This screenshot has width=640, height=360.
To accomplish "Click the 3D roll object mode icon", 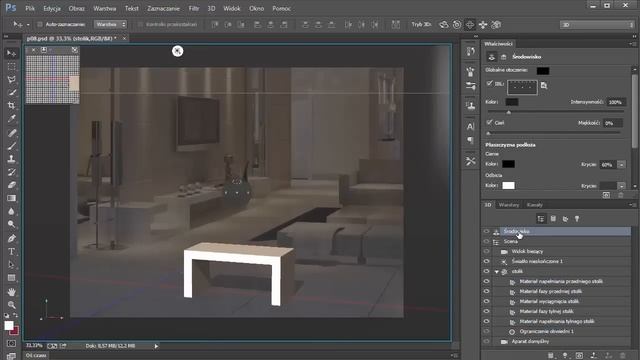I will [x=457, y=25].
